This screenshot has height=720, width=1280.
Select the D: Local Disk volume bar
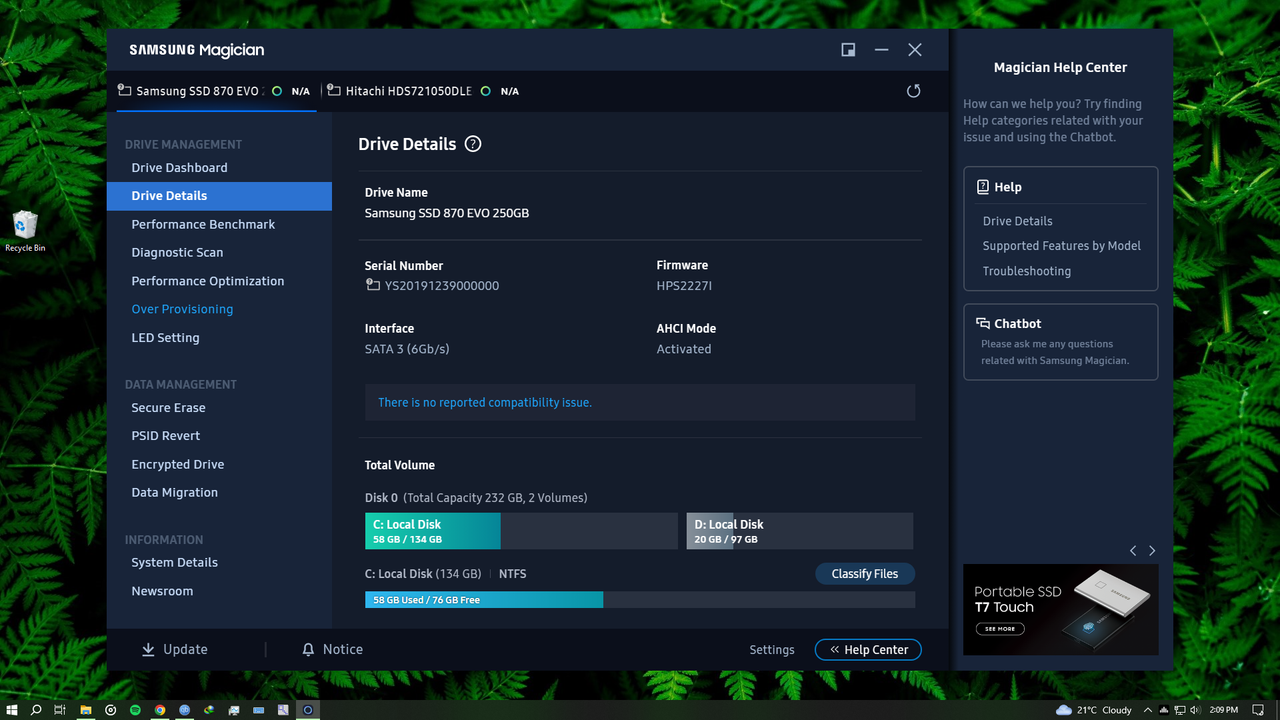pyautogui.click(x=800, y=531)
